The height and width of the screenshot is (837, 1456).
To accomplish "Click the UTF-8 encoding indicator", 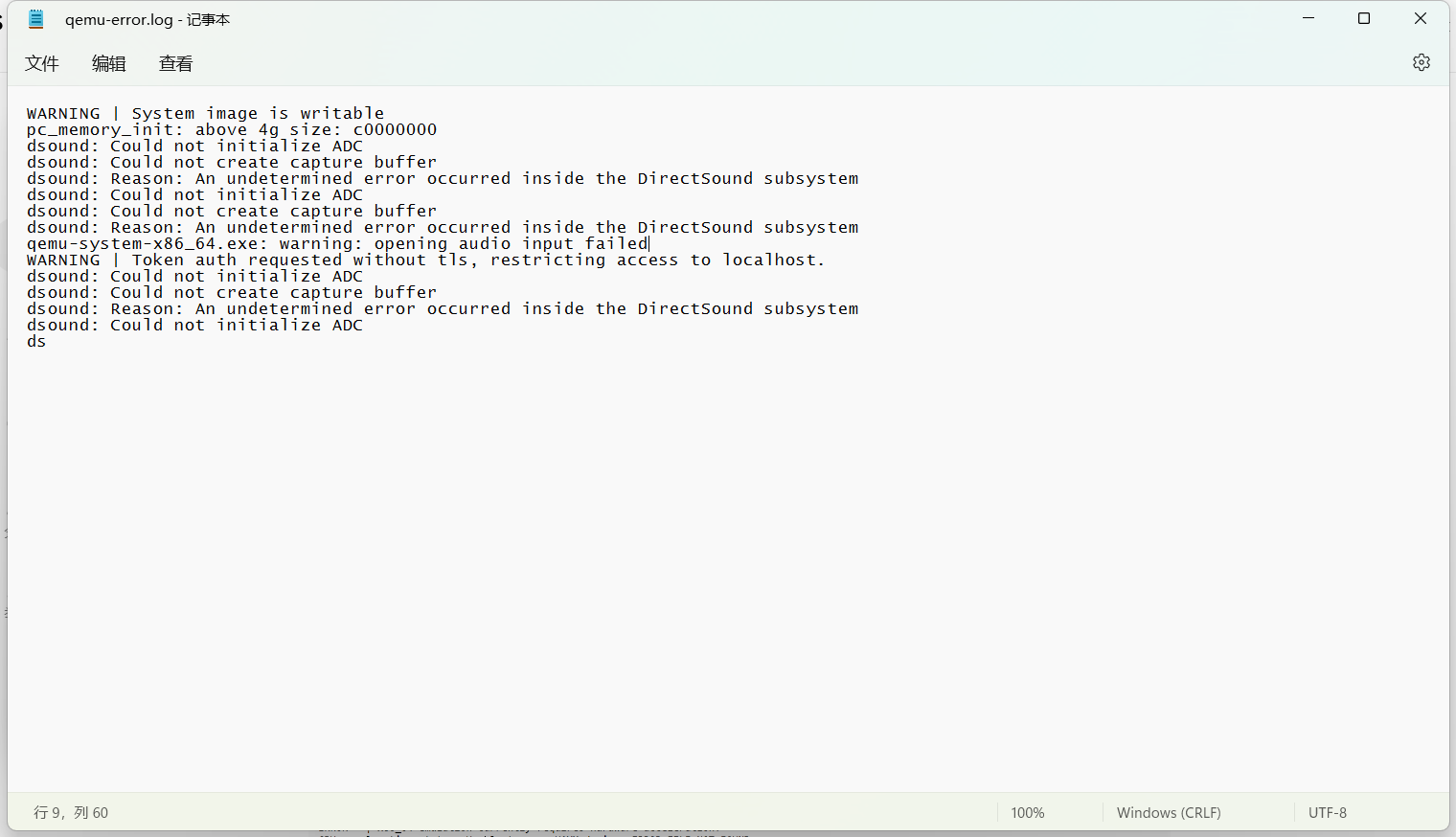I will tap(1328, 812).
